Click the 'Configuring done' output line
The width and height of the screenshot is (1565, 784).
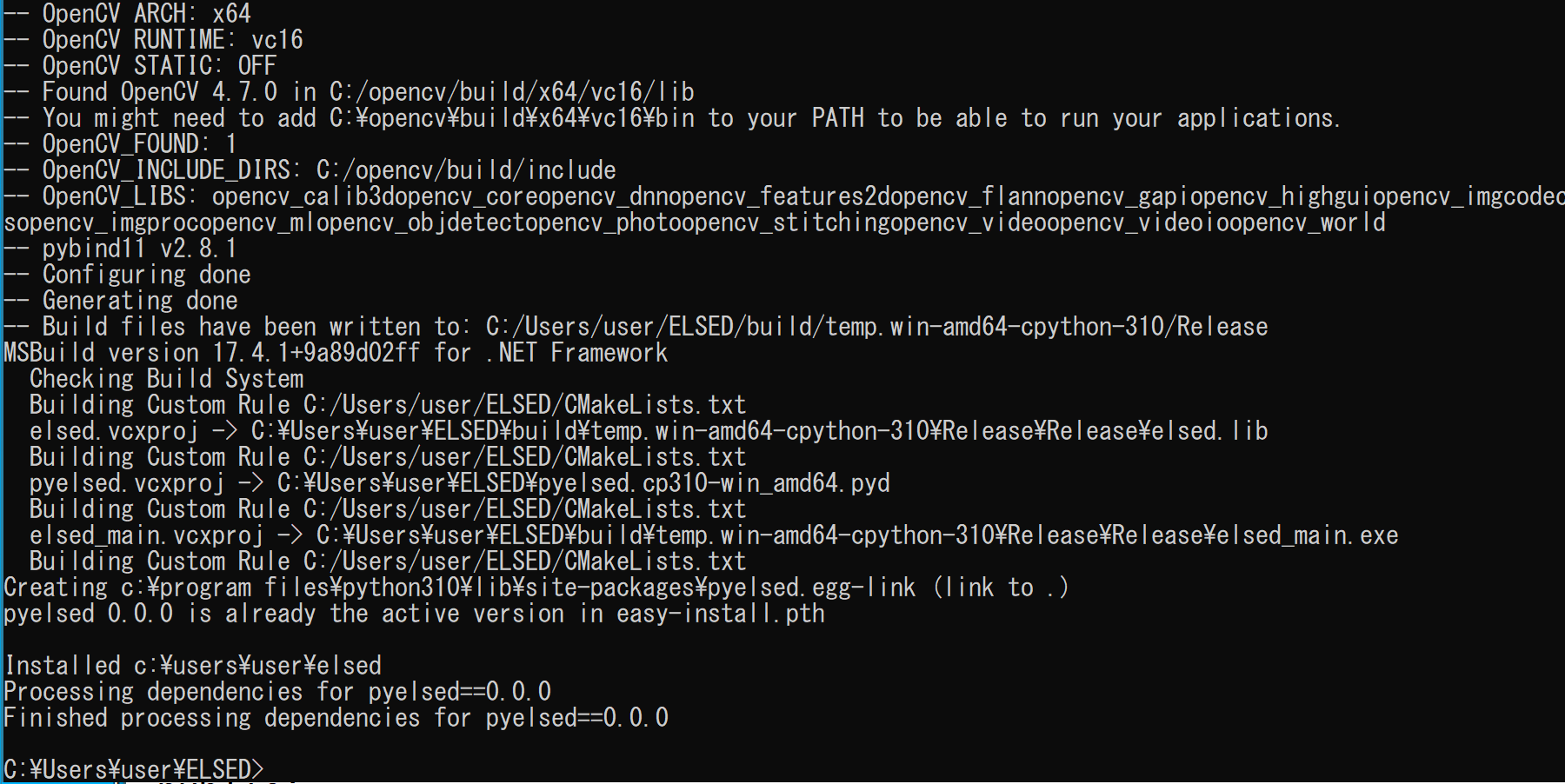tap(127, 275)
